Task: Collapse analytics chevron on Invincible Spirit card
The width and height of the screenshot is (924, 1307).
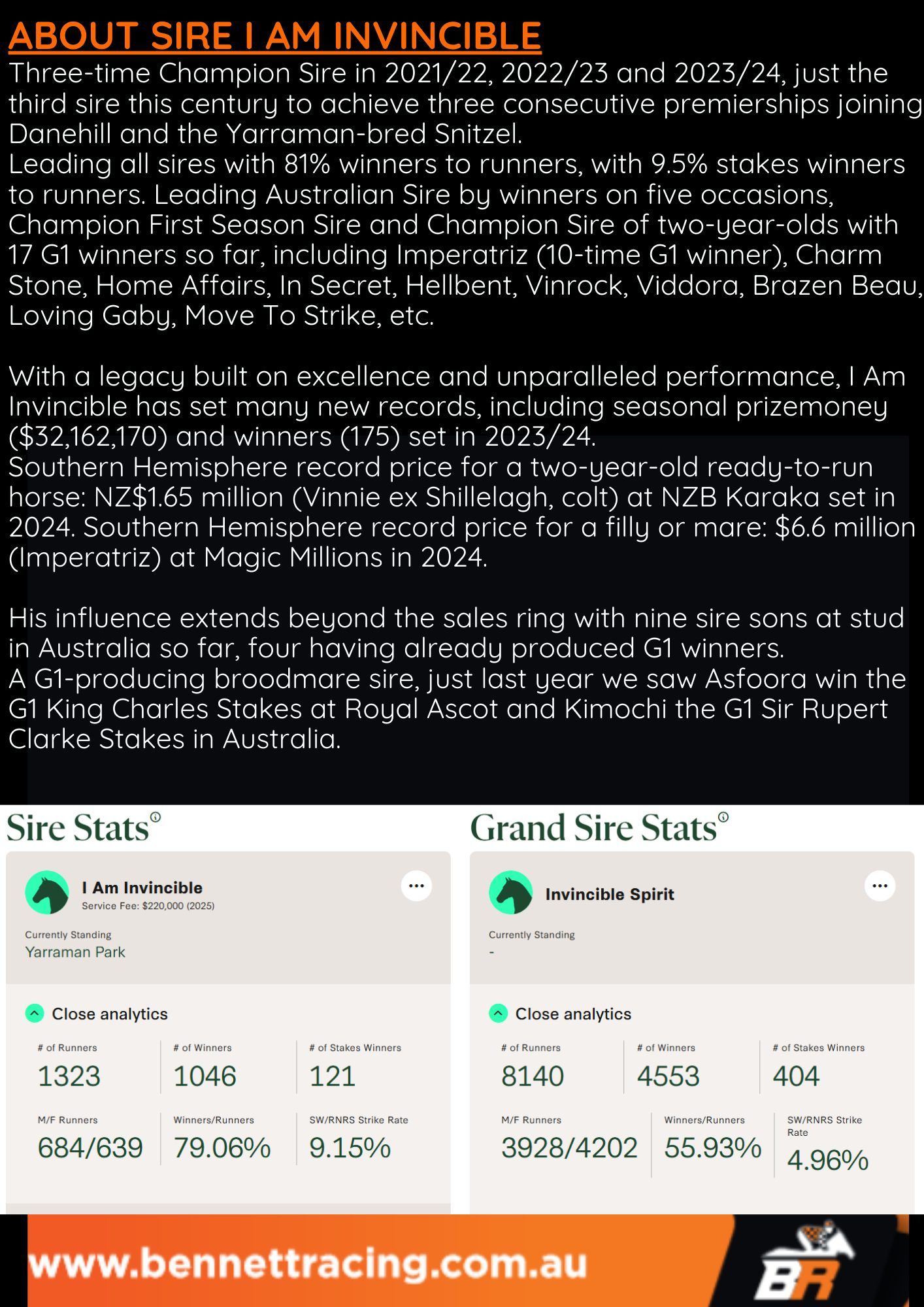Action: [x=498, y=1014]
